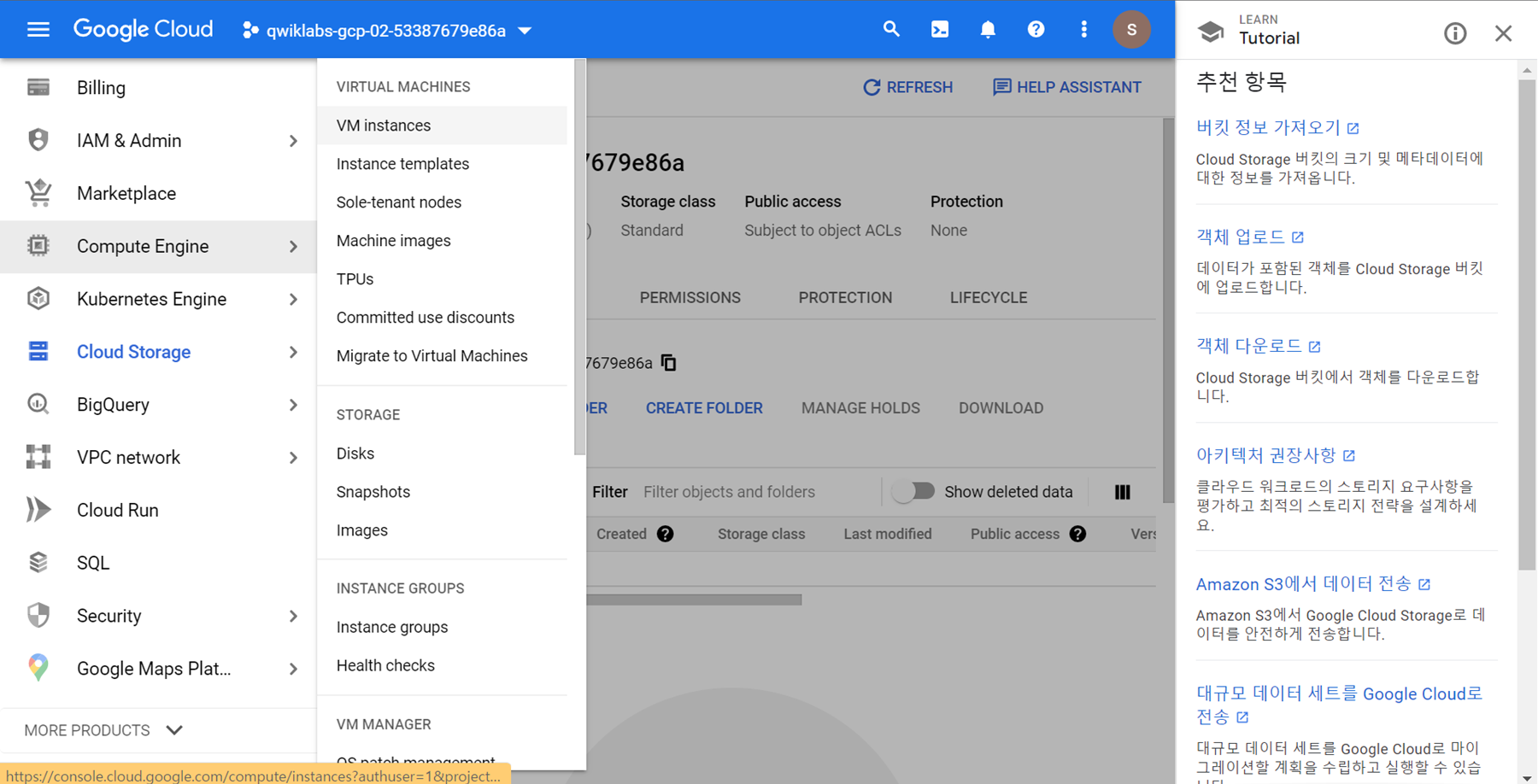Image resolution: width=1538 pixels, height=784 pixels.
Task: Open 객체 다운로드 tutorial link
Action: coord(1259,346)
